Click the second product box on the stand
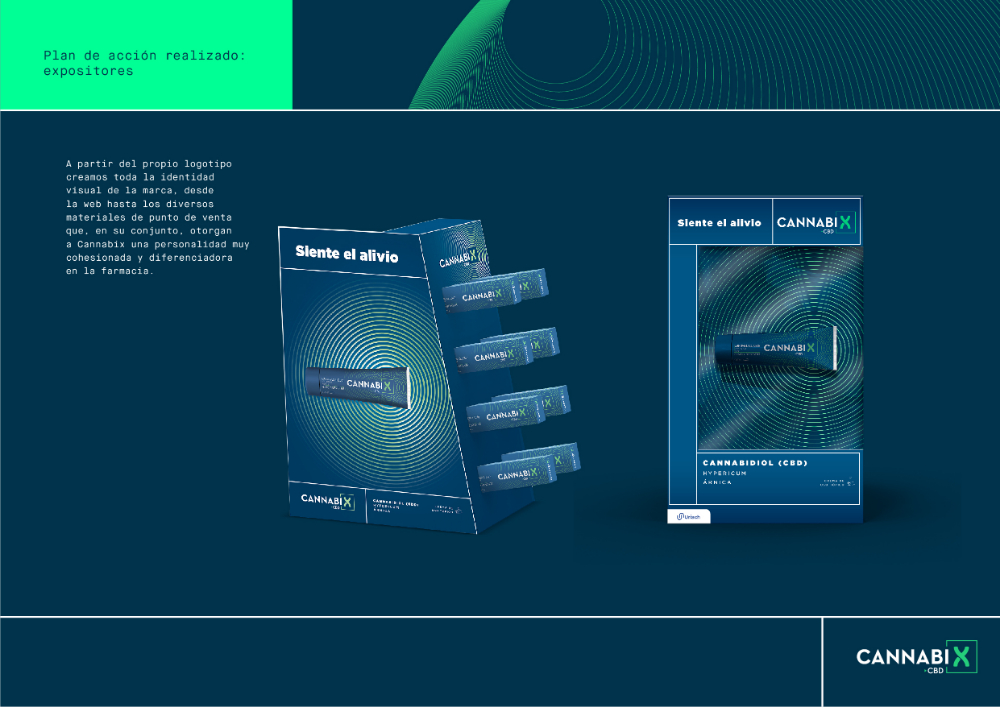 click(x=507, y=349)
